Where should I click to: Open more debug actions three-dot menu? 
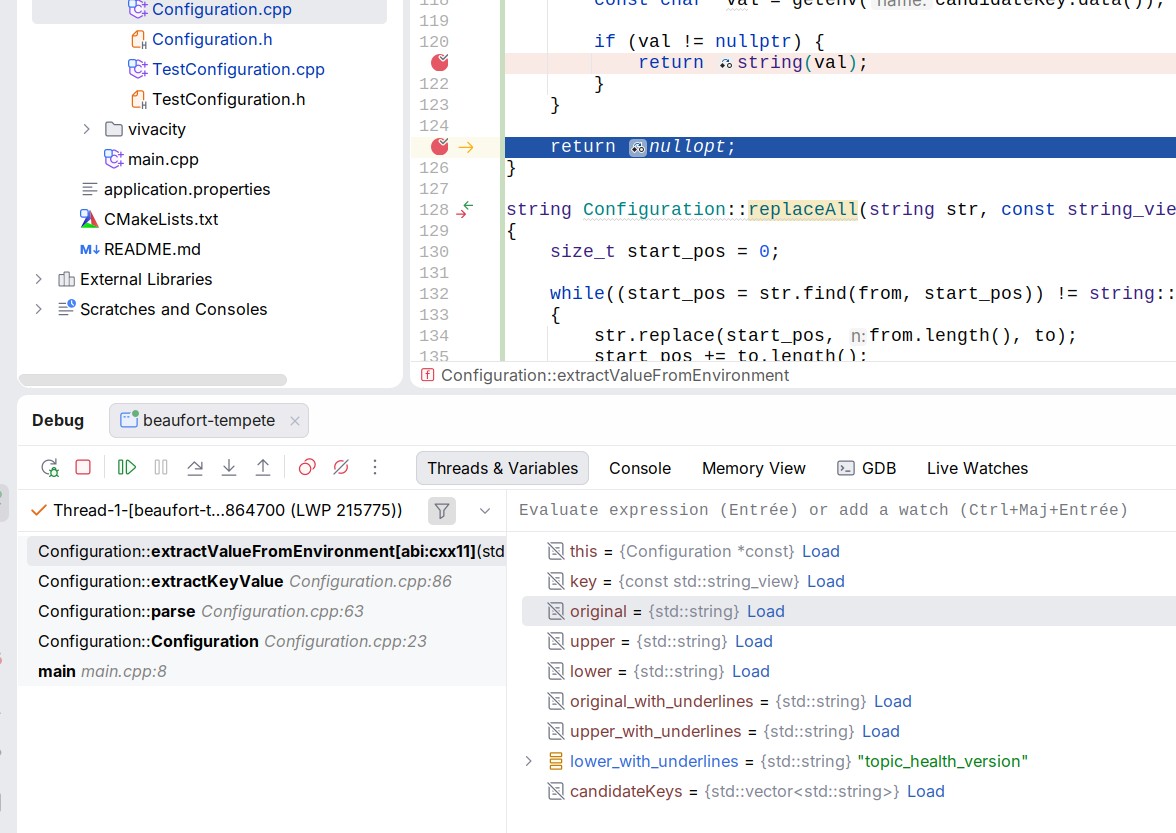375,468
